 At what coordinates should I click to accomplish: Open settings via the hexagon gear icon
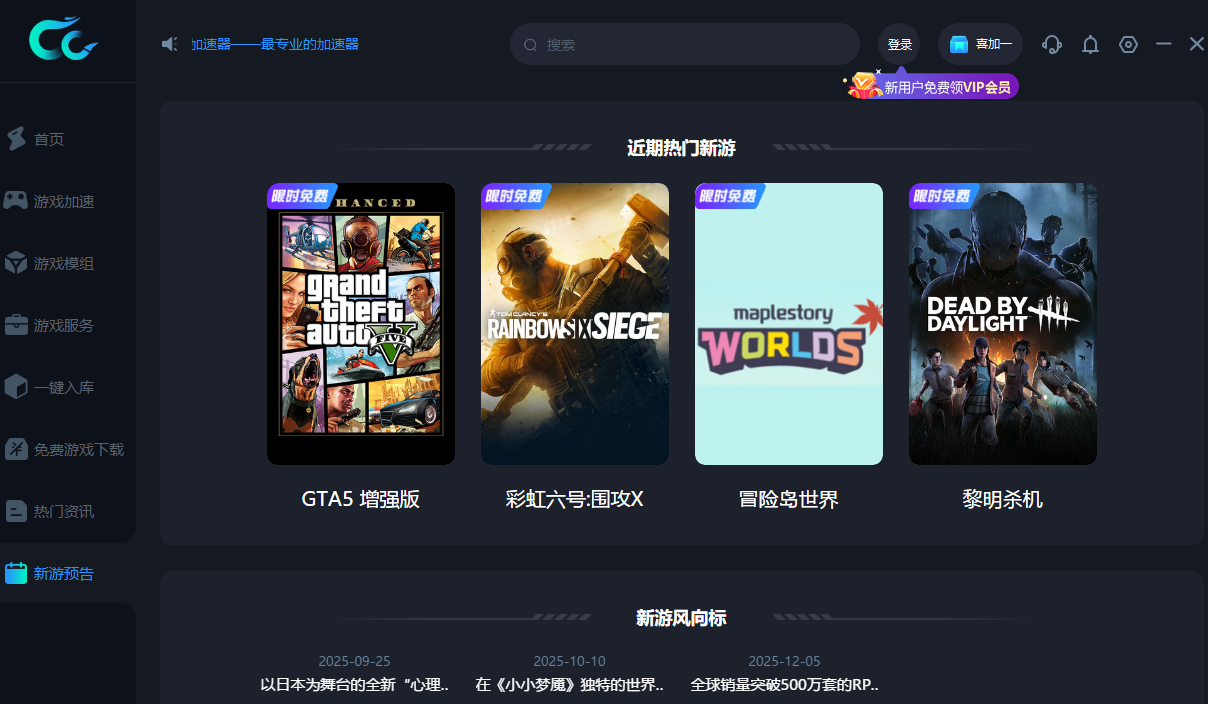1128,45
